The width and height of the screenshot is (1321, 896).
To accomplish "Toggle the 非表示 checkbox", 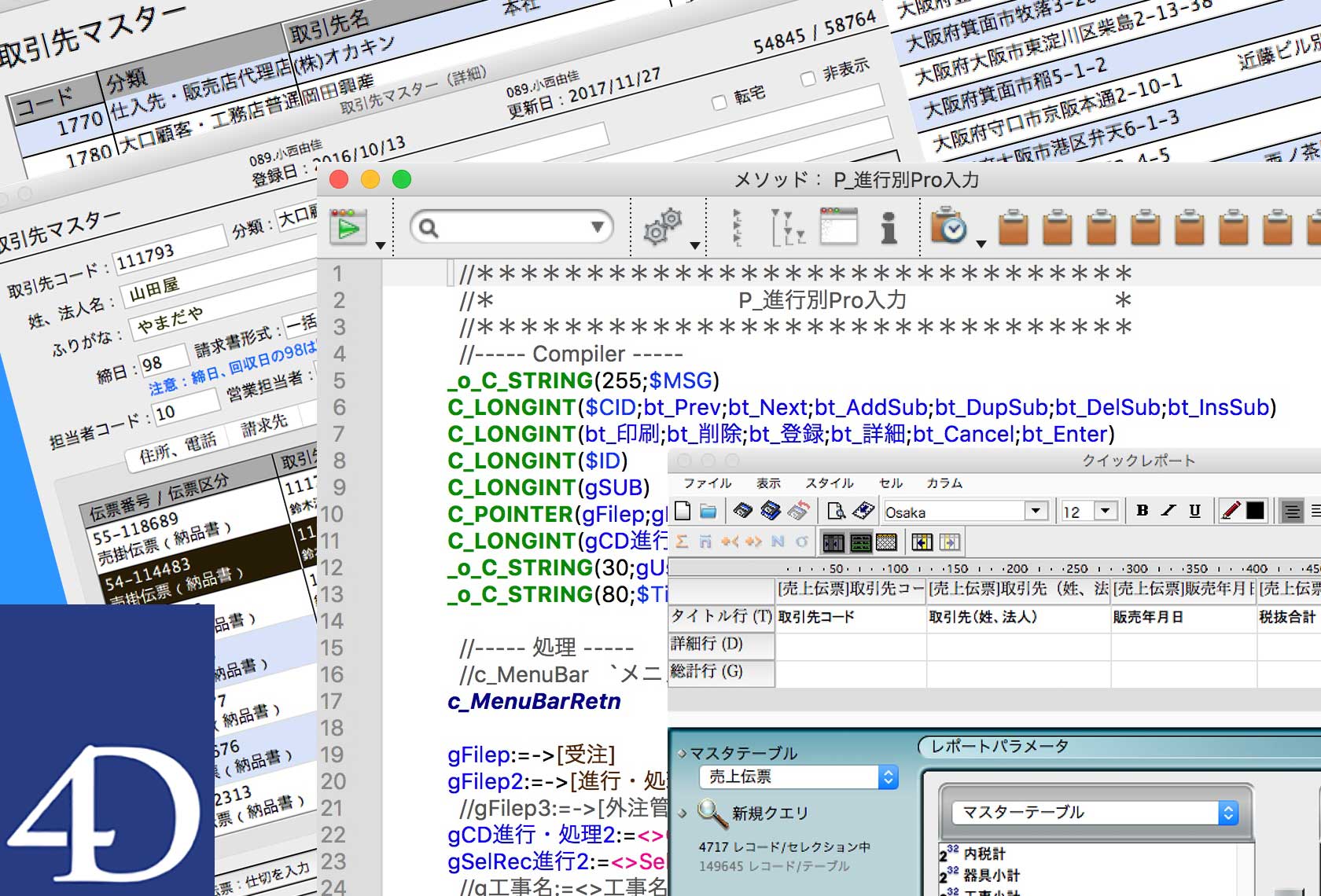I will [808, 78].
